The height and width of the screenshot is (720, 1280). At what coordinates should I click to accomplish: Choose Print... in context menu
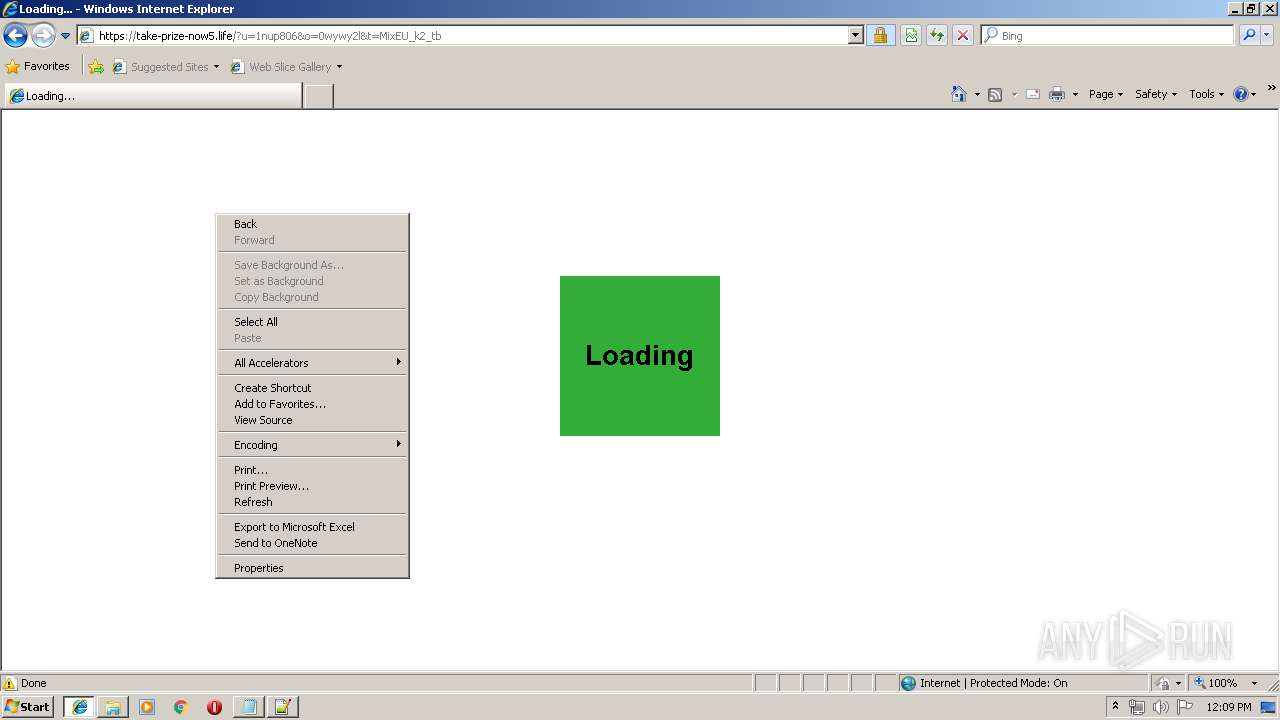click(312, 470)
